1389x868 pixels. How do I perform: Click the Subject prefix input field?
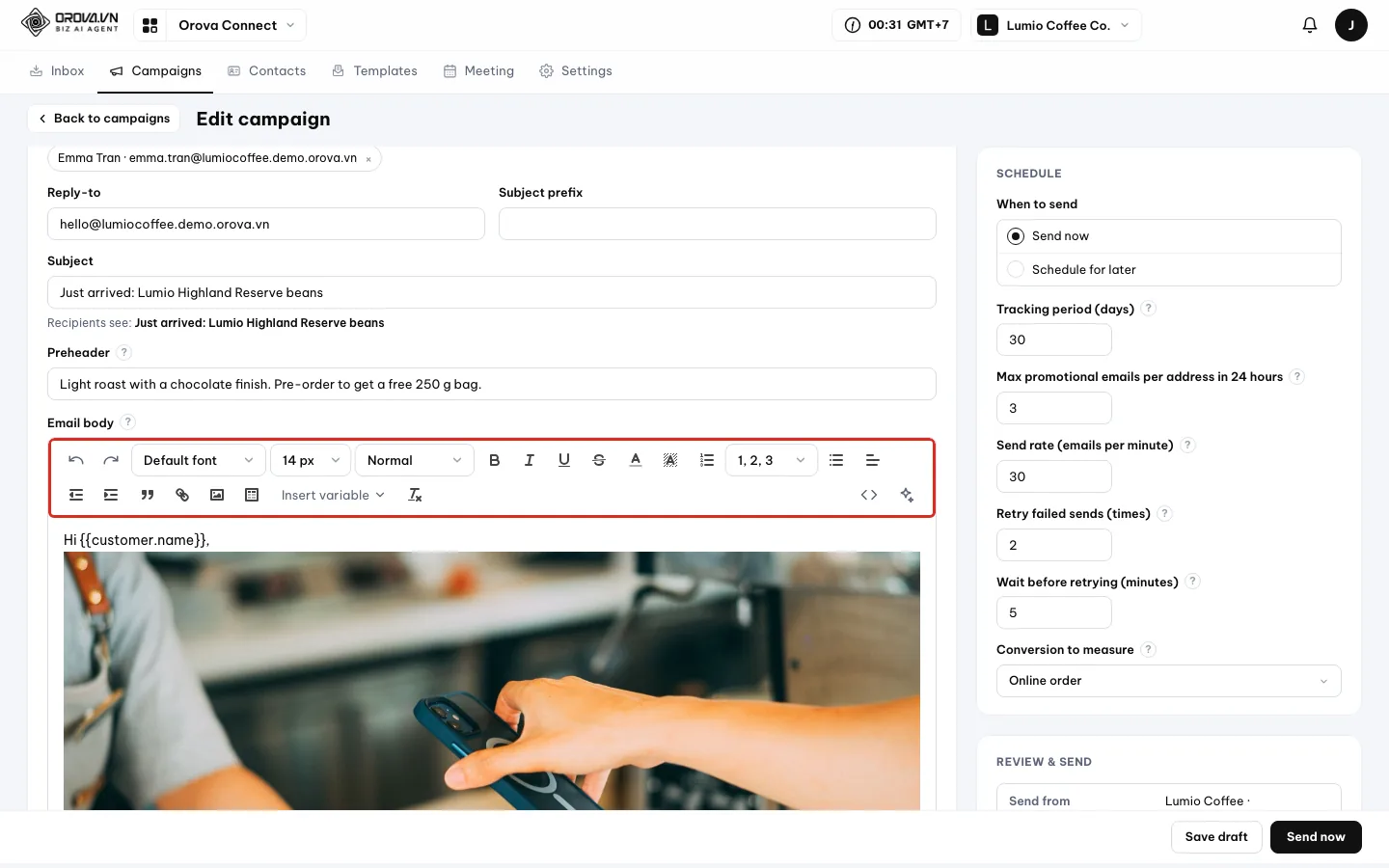pos(718,224)
